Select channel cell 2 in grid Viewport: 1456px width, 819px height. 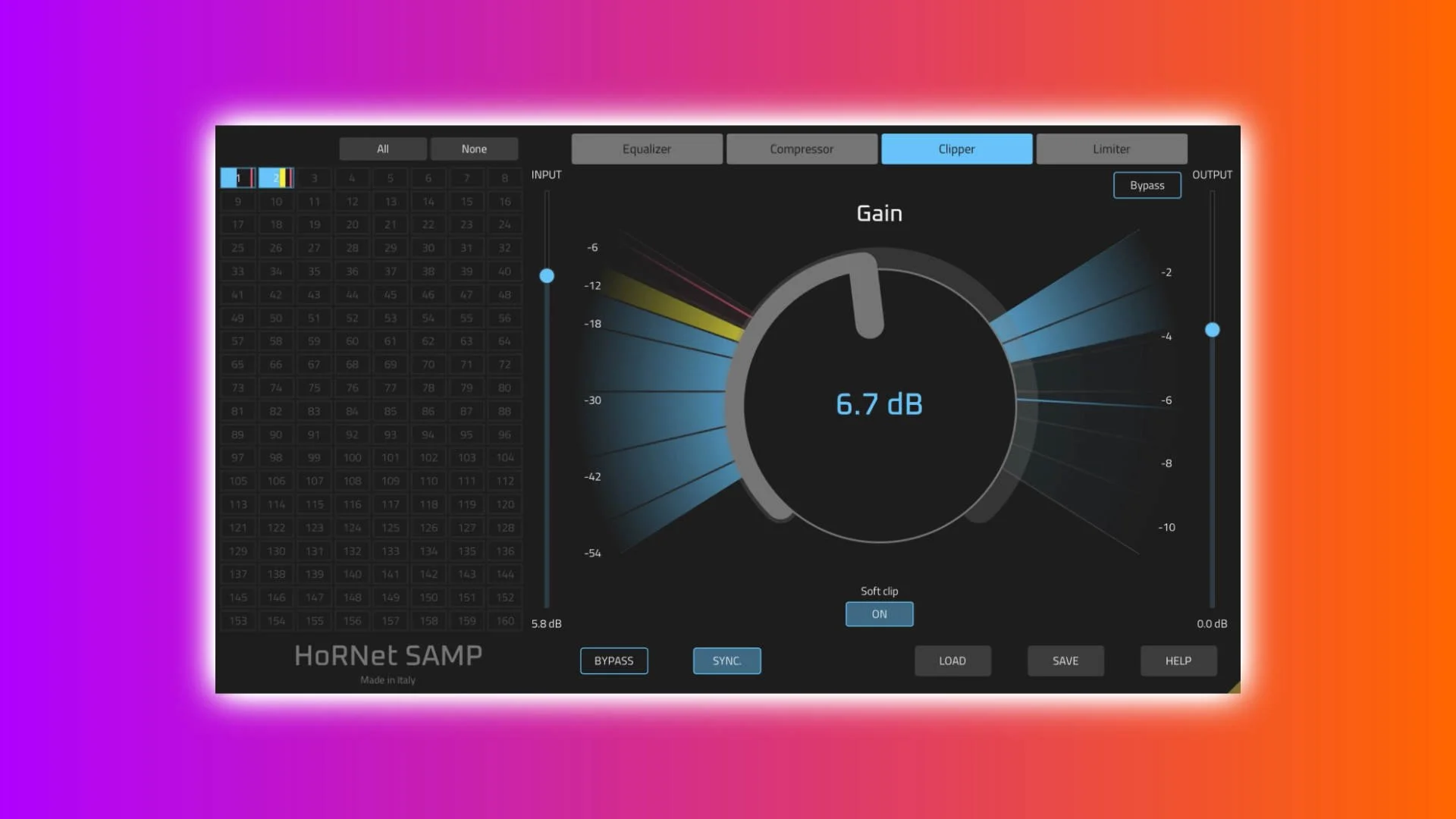pos(276,178)
